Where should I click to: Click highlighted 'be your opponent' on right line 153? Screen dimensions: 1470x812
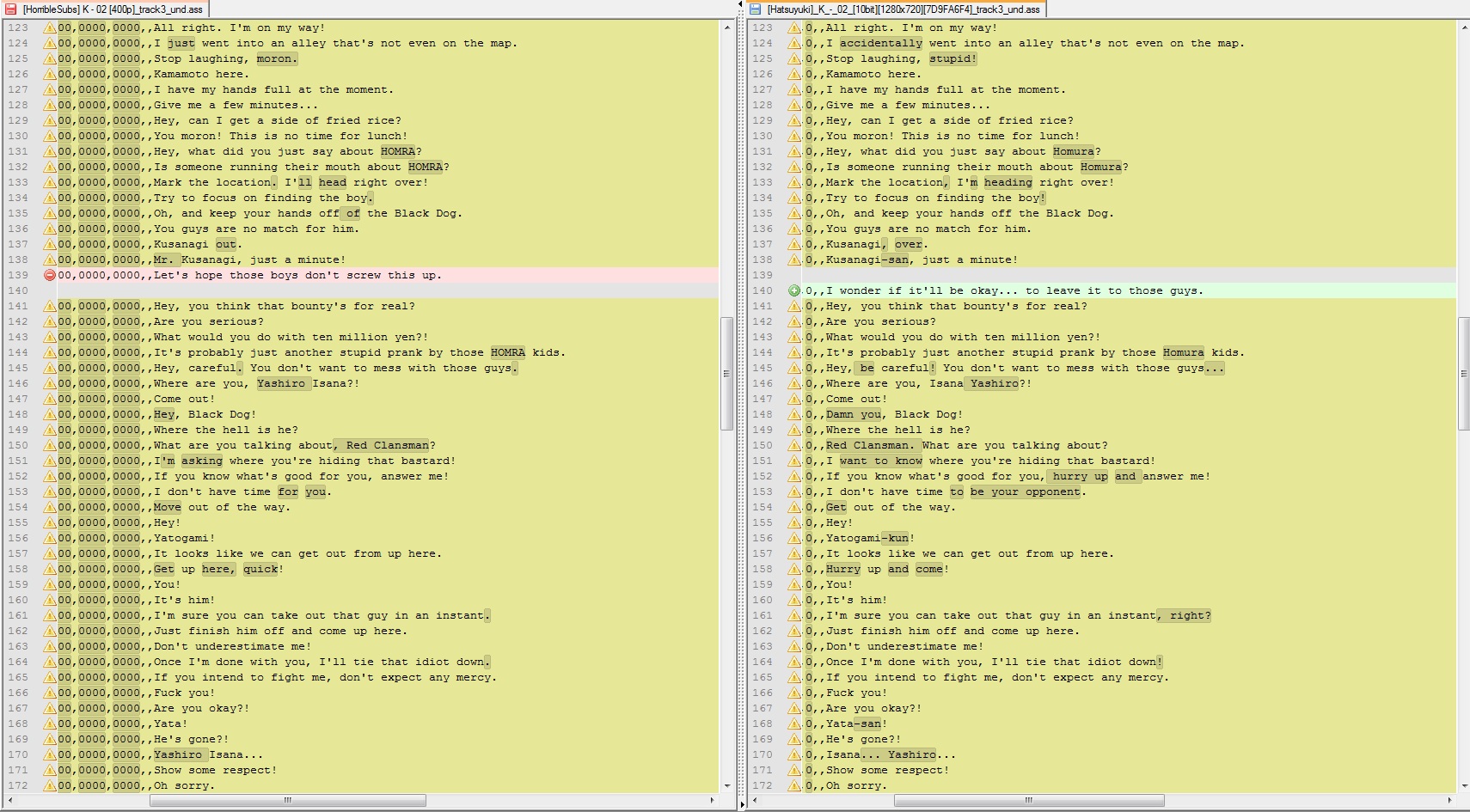point(1025,491)
